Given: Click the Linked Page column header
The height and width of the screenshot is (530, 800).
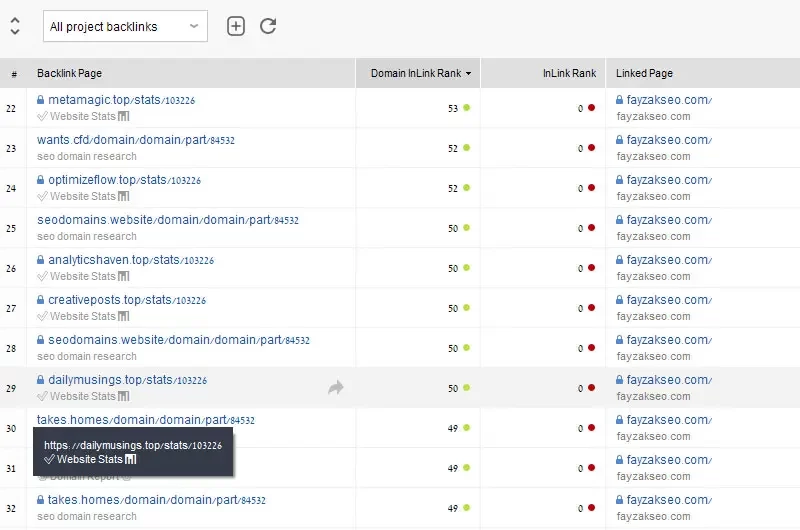Looking at the screenshot, I should click(x=644, y=73).
